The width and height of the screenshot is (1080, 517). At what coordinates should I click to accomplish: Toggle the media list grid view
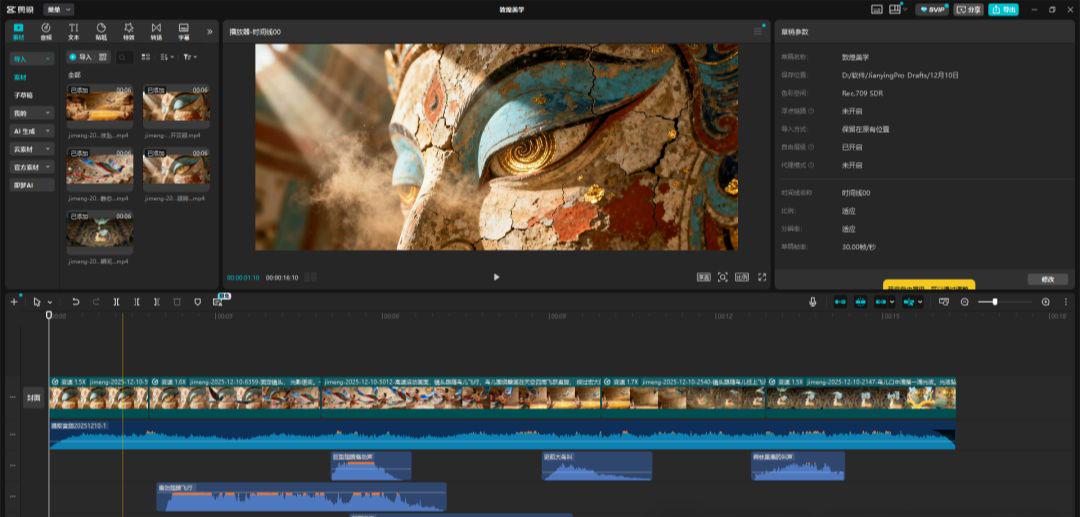[146, 57]
